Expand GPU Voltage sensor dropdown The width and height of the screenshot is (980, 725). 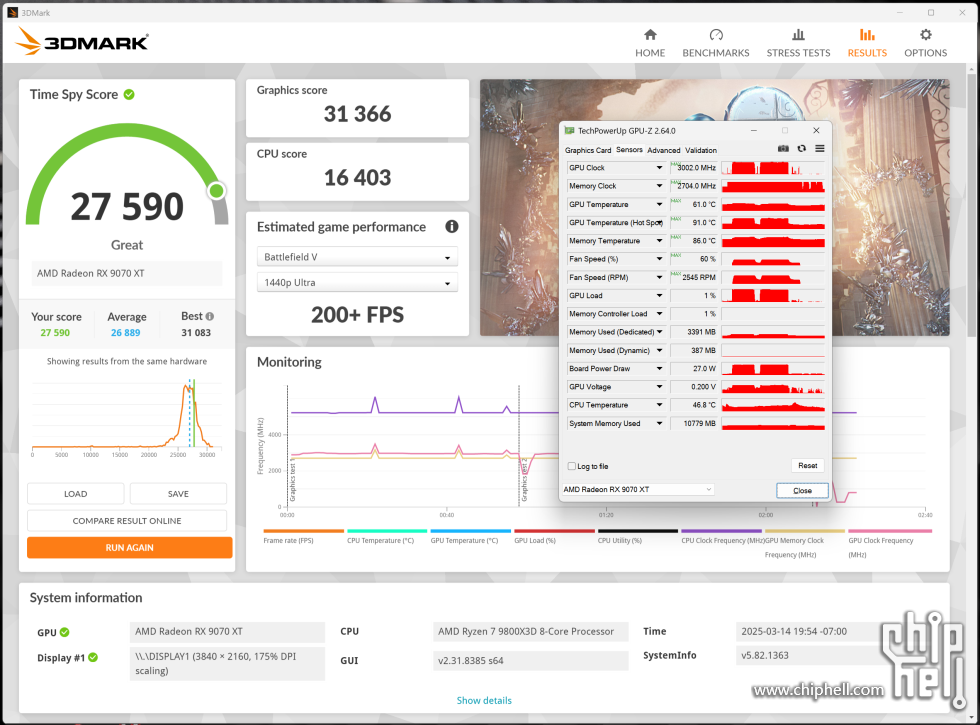click(659, 387)
